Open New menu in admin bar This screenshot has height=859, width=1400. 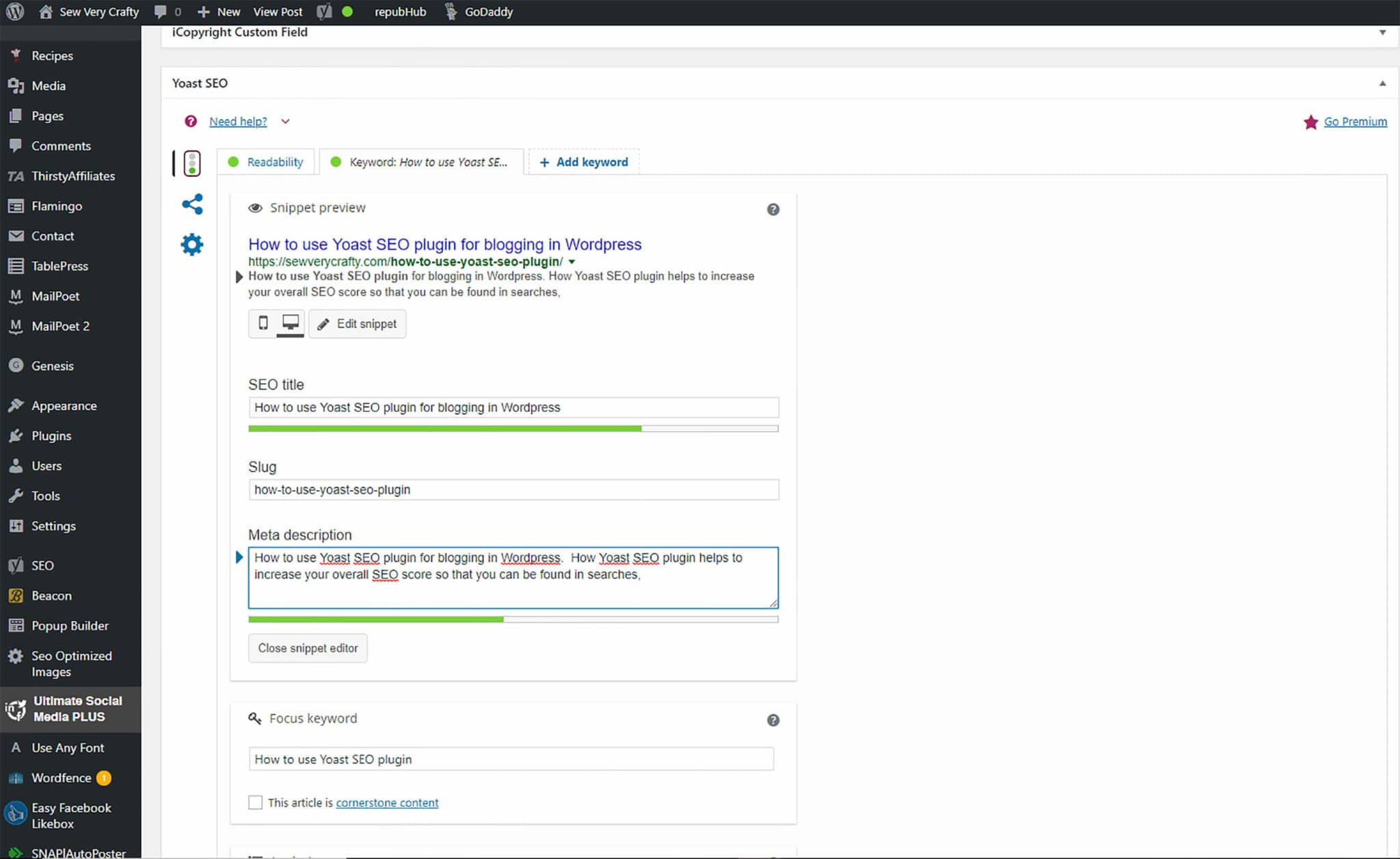219,12
